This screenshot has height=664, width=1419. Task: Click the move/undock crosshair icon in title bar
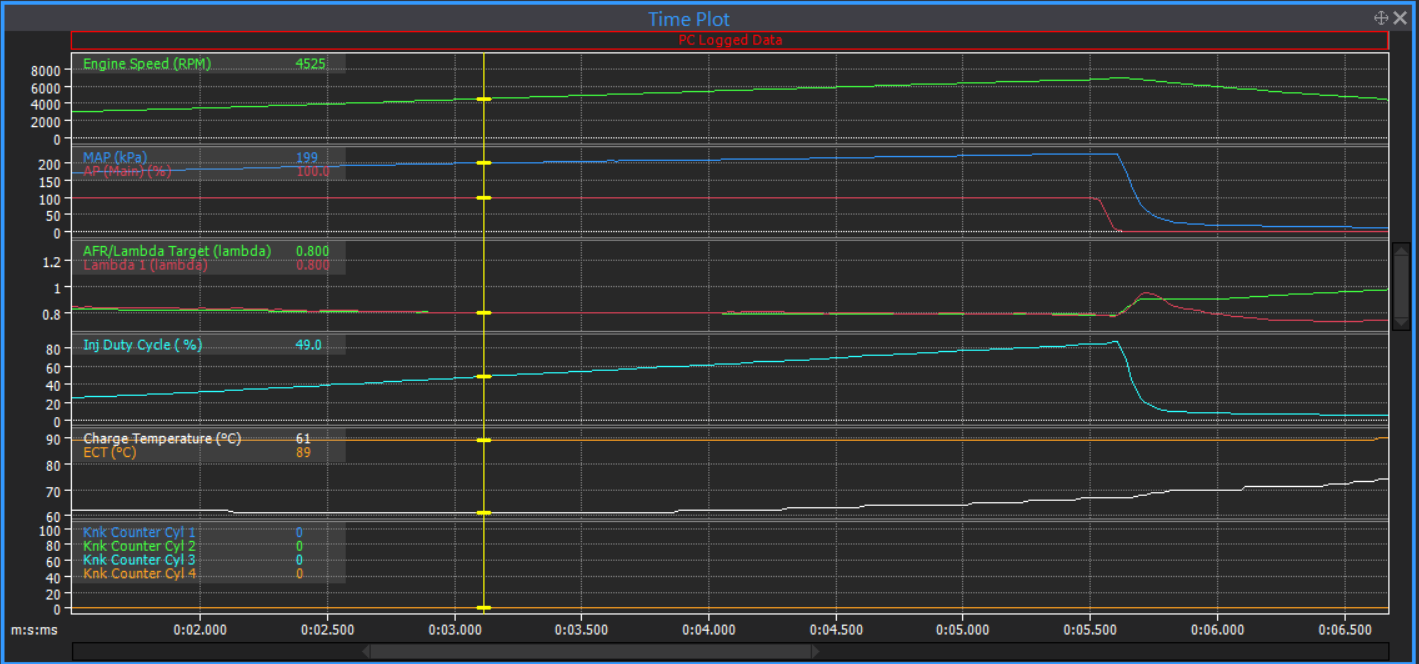tap(1380, 18)
